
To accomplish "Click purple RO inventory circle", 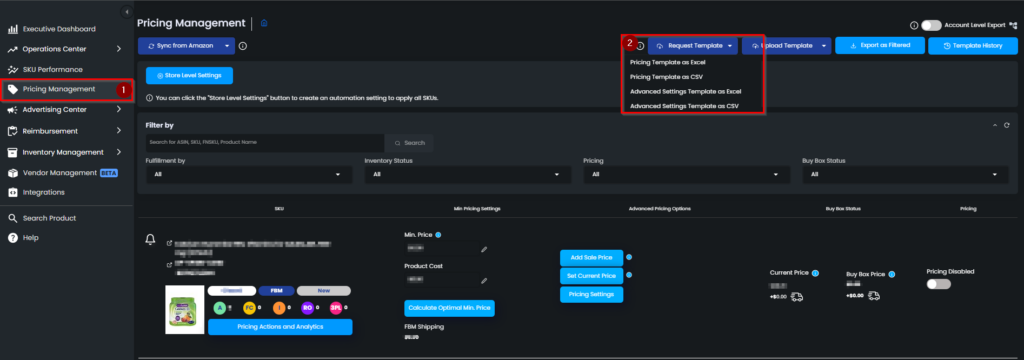I will (308, 307).
